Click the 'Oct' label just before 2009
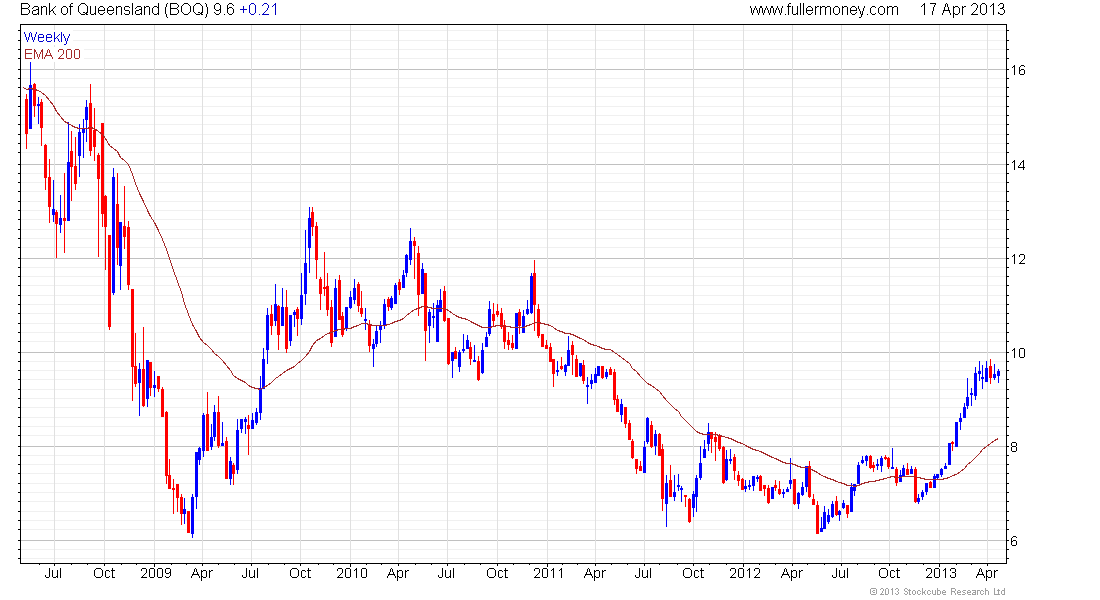 point(104,573)
